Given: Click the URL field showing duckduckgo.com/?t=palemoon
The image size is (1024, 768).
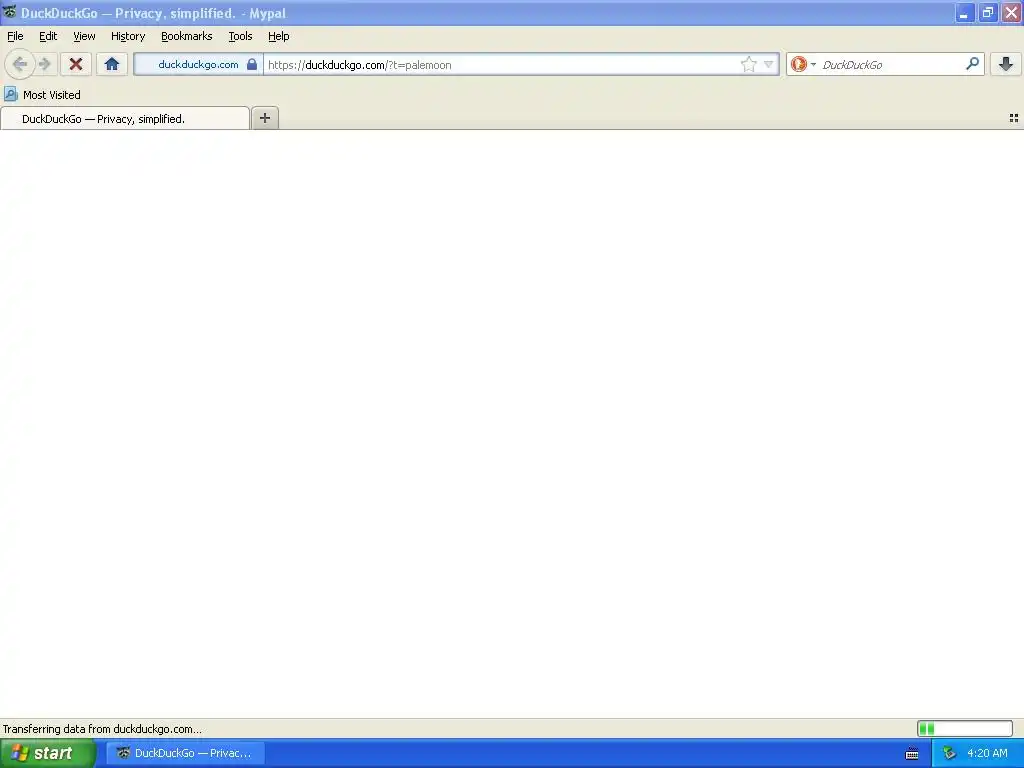Looking at the screenshot, I should point(501,65).
